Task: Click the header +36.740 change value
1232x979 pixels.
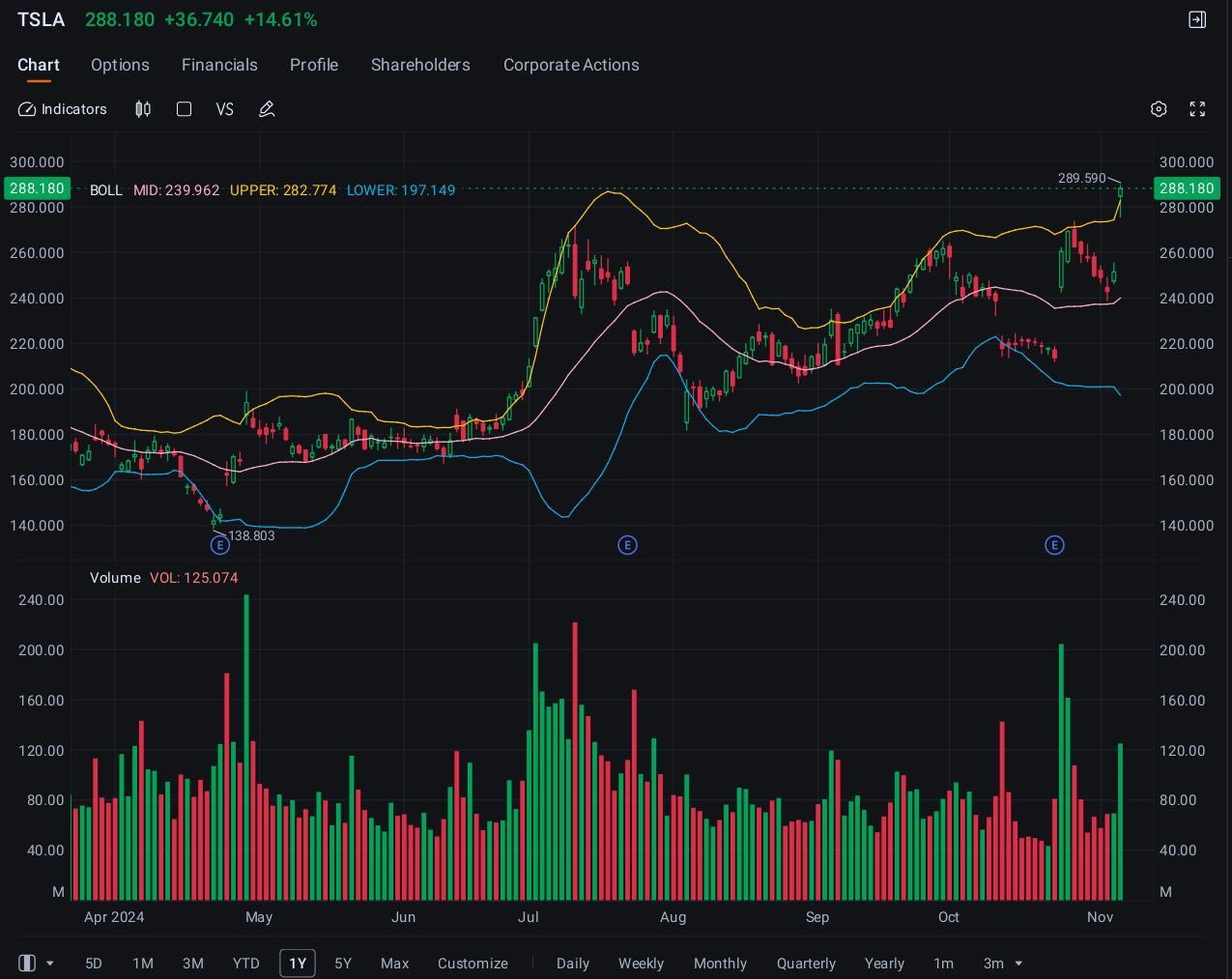Action: (199, 19)
